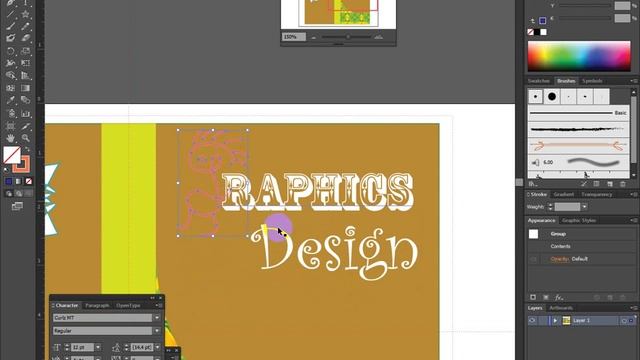640x360 pixels.
Task: Select the Perspective Grid tool
Action: [25, 76]
